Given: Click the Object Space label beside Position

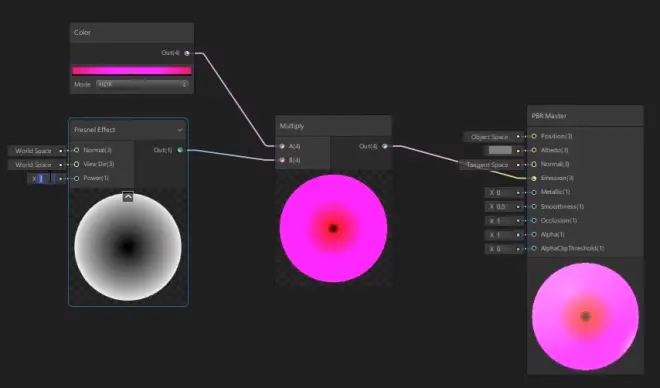Looking at the screenshot, I should 489,137.
